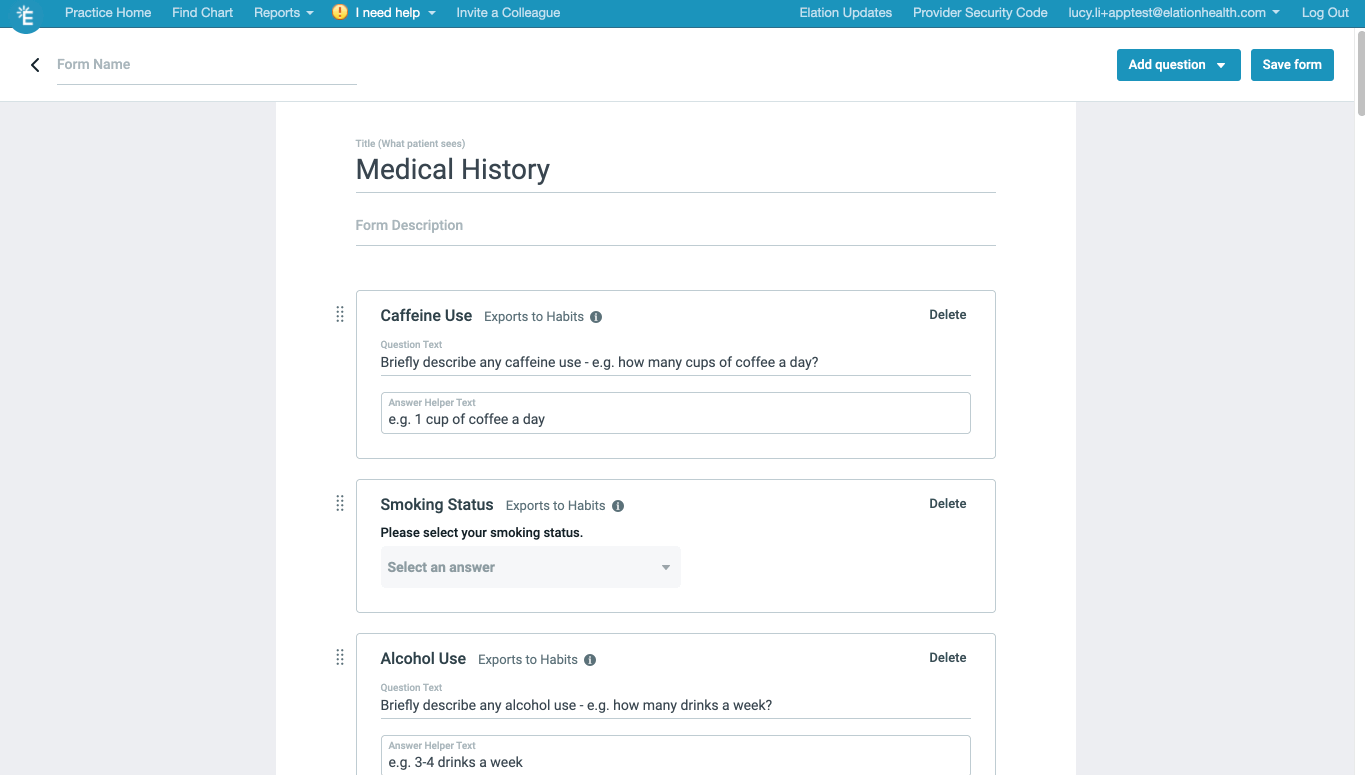Open the Smoking Status answer selector
Image resolution: width=1365 pixels, height=775 pixels.
pos(530,567)
